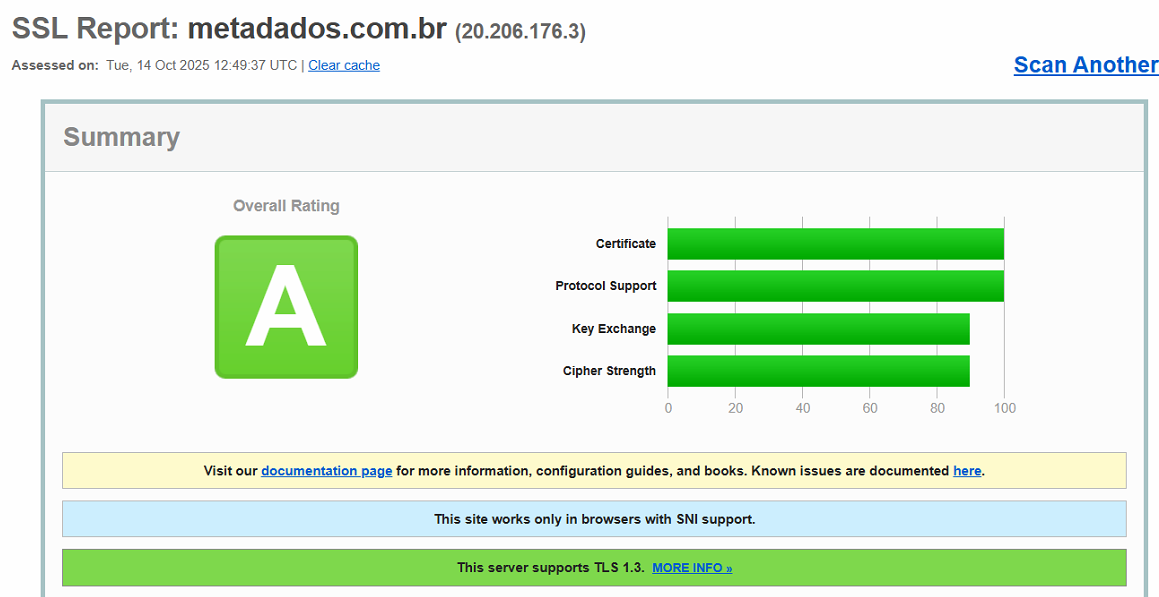This screenshot has width=1159, height=597.
Task: Click the 100 mark on chart axis
Action: coord(1004,408)
